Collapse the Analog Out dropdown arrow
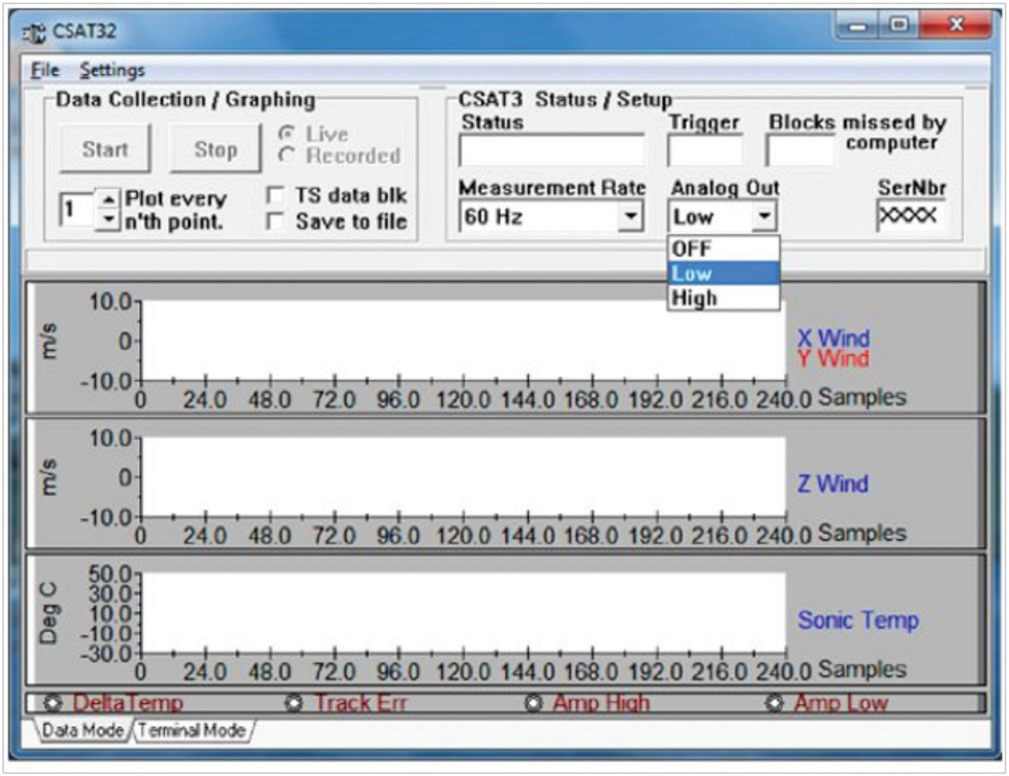1009x776 pixels. (x=764, y=216)
